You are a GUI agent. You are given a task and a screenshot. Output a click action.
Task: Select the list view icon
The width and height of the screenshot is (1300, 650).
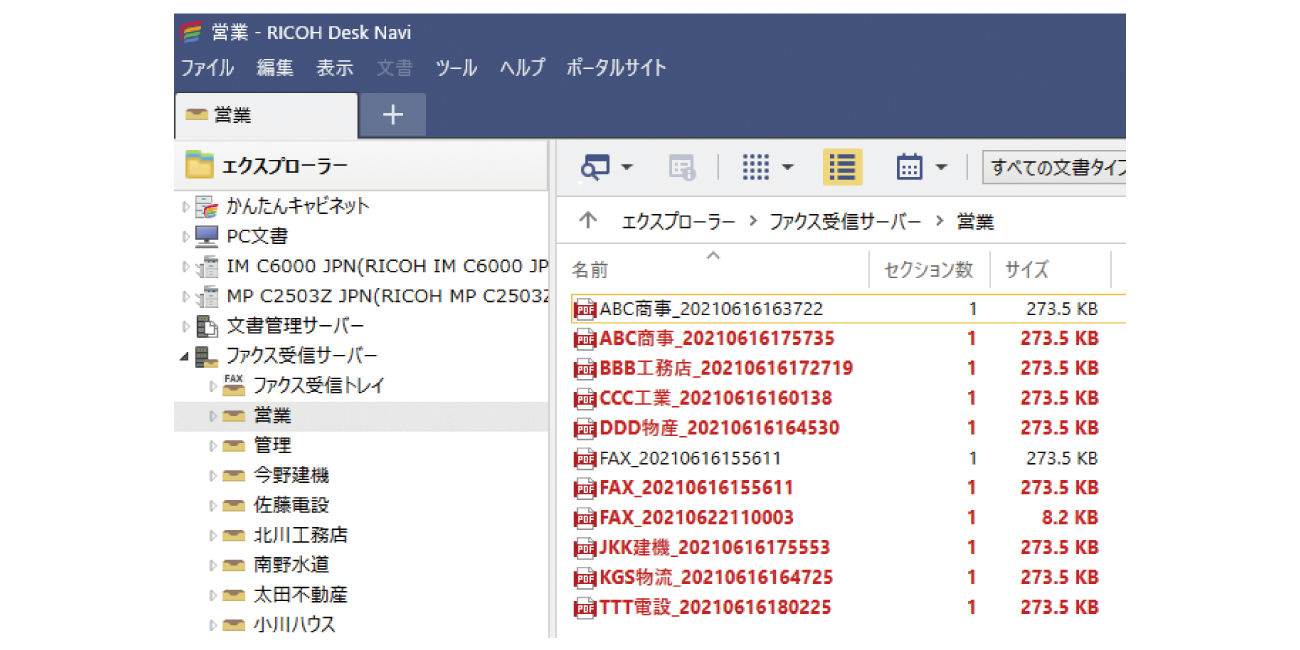[842, 166]
